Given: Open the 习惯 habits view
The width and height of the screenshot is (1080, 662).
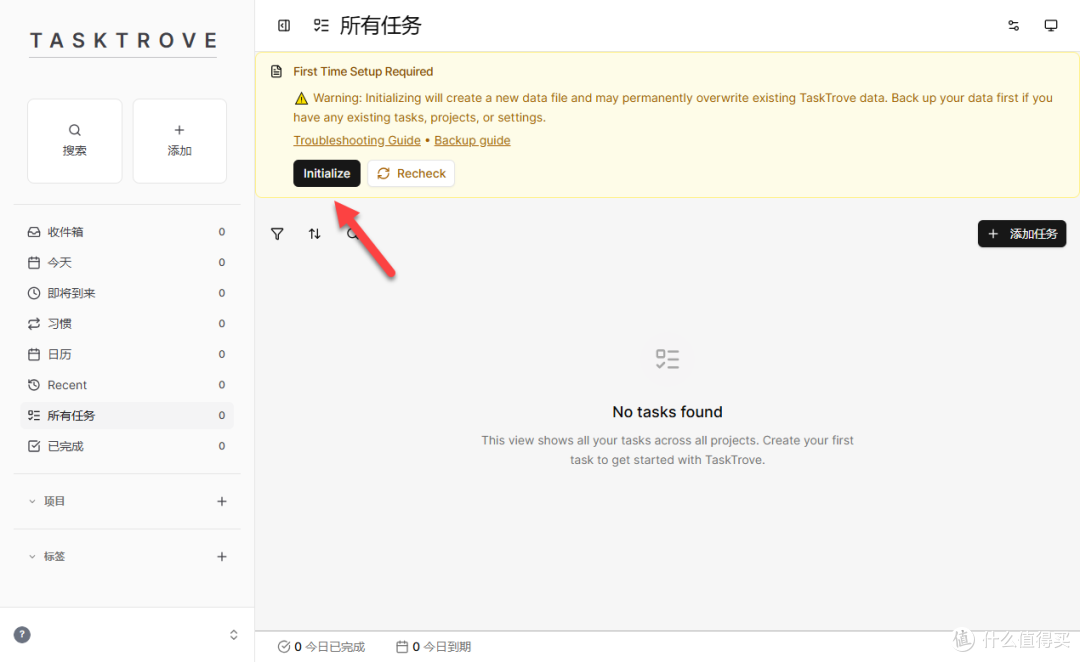Looking at the screenshot, I should (127, 324).
